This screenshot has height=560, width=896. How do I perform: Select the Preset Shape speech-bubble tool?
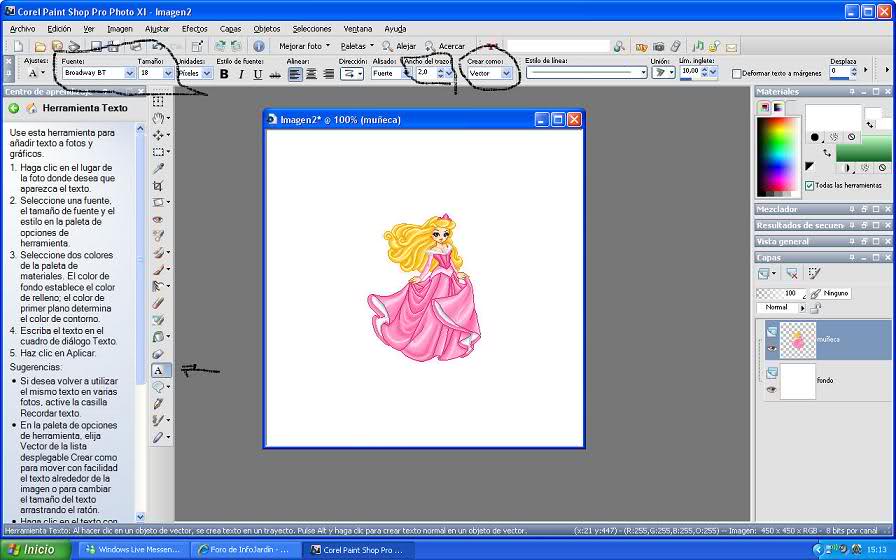(x=158, y=387)
